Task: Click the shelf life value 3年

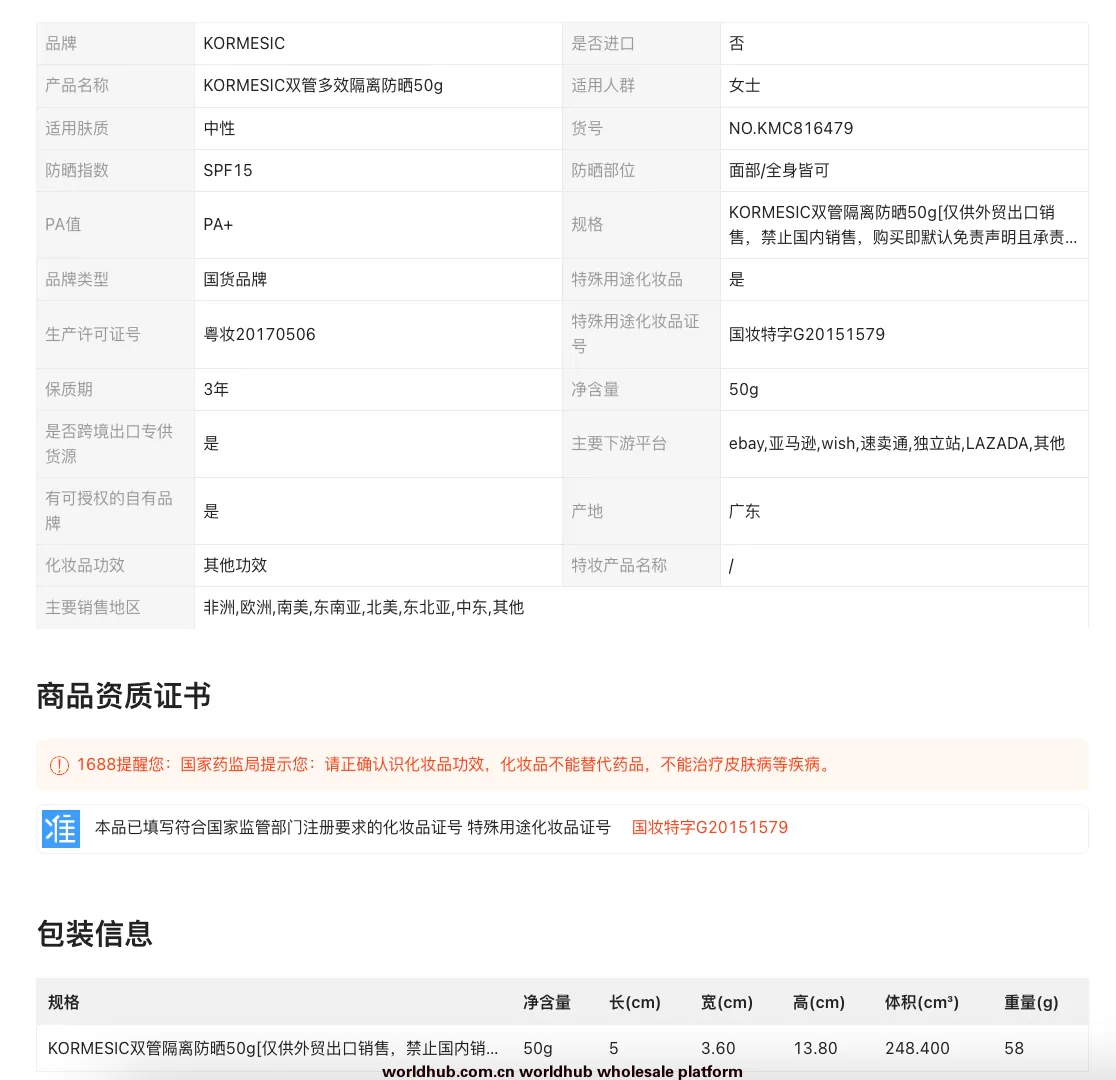Action: click(216, 389)
